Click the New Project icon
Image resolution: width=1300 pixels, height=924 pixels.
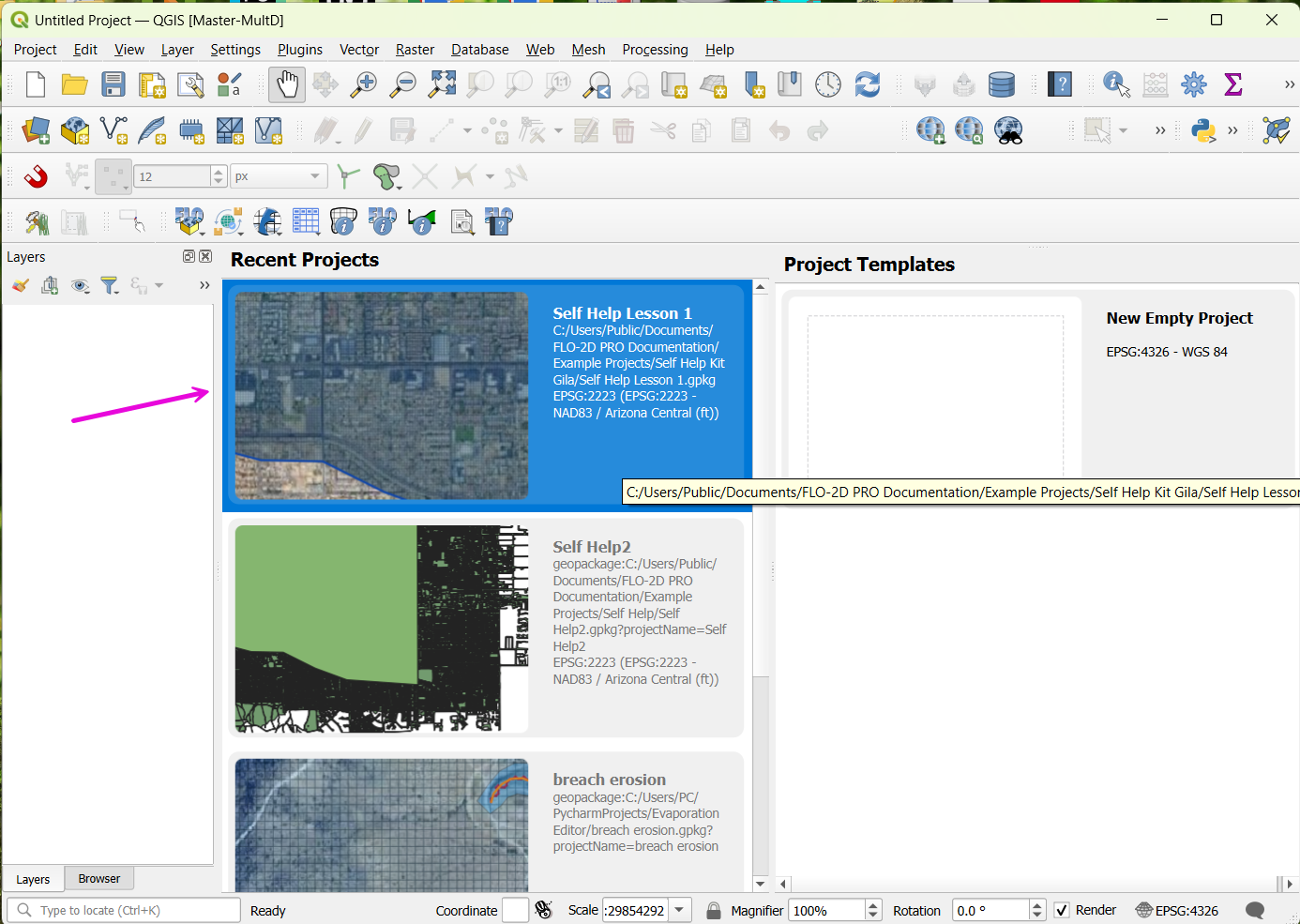[x=36, y=84]
